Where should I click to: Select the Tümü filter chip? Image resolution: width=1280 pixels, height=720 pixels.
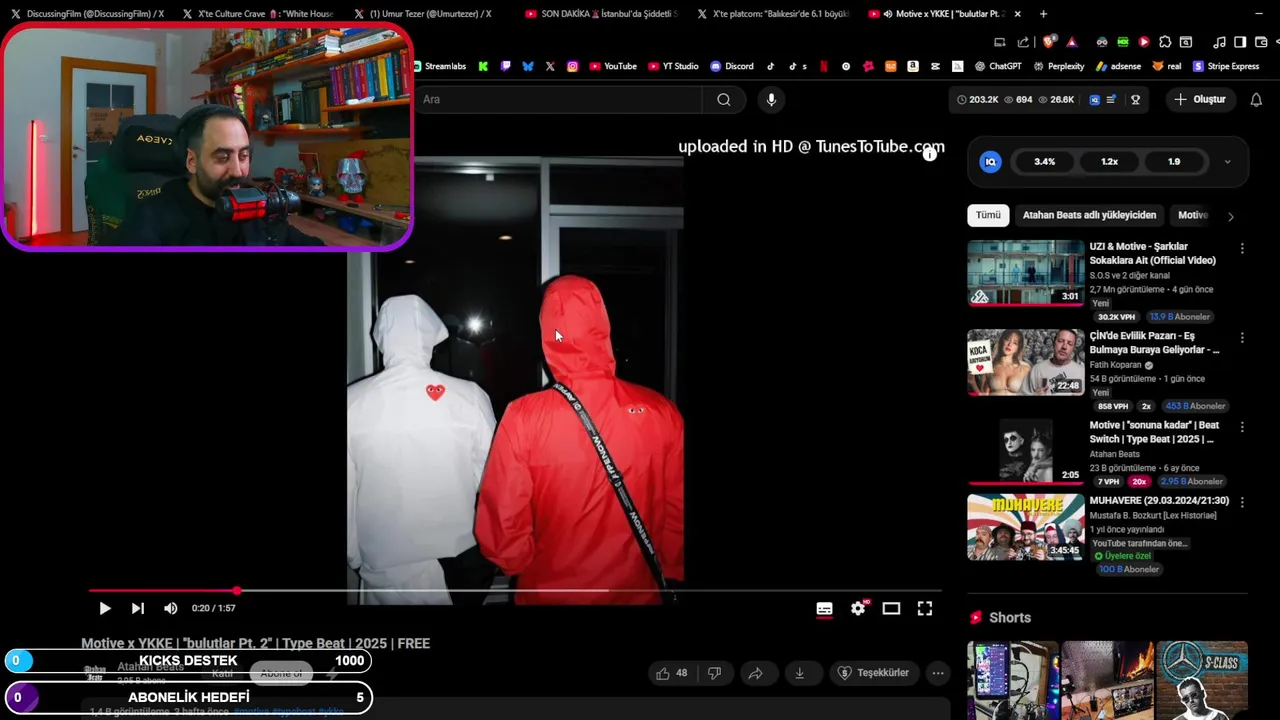(988, 215)
